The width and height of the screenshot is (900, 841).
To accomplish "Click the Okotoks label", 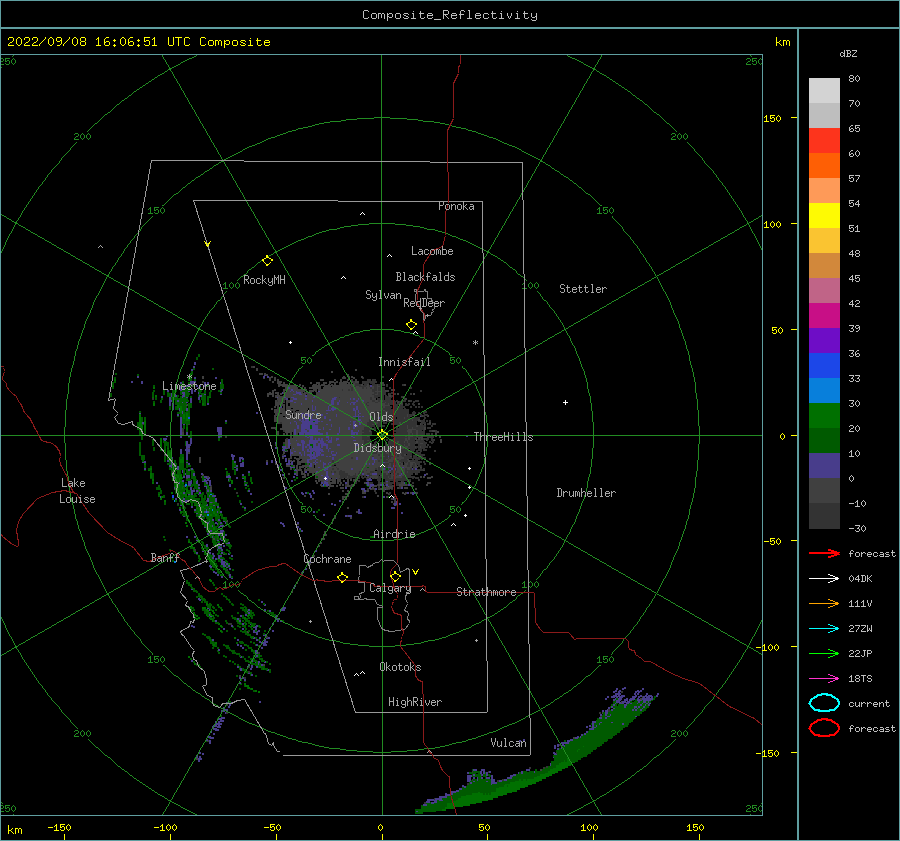I will (x=400, y=667).
